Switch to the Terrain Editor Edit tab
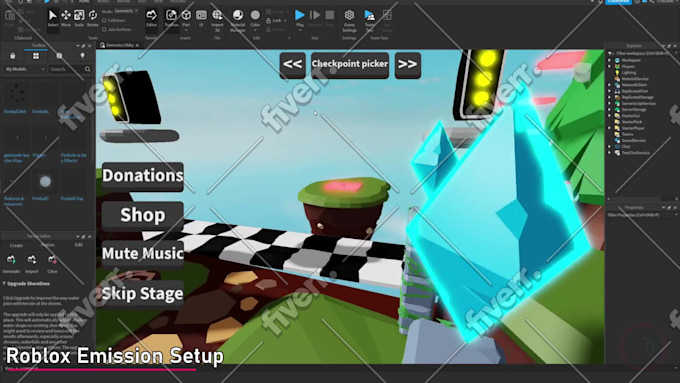Viewport: 680px width, 383px height. (78, 245)
